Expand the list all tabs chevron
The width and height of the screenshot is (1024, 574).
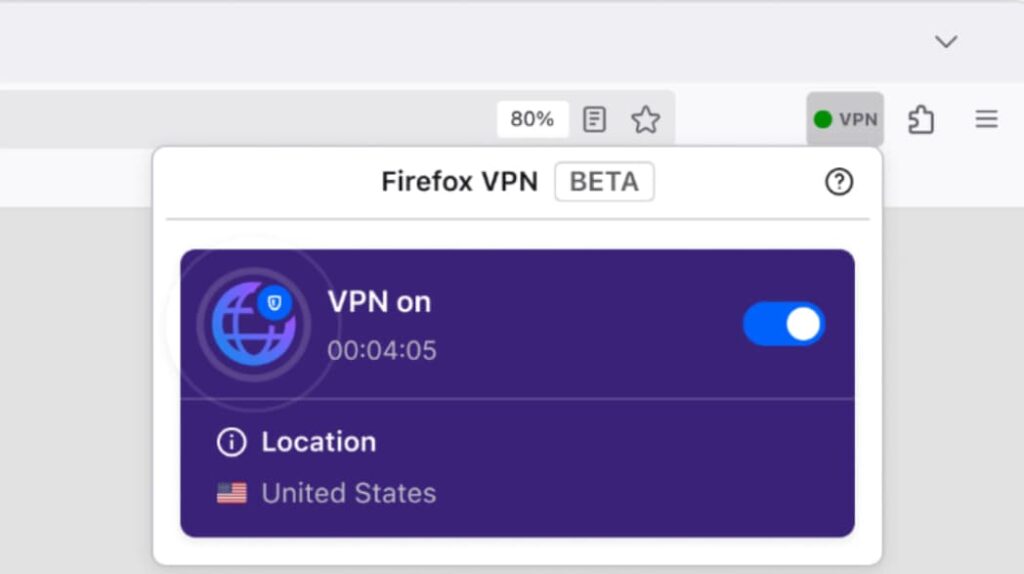(945, 41)
